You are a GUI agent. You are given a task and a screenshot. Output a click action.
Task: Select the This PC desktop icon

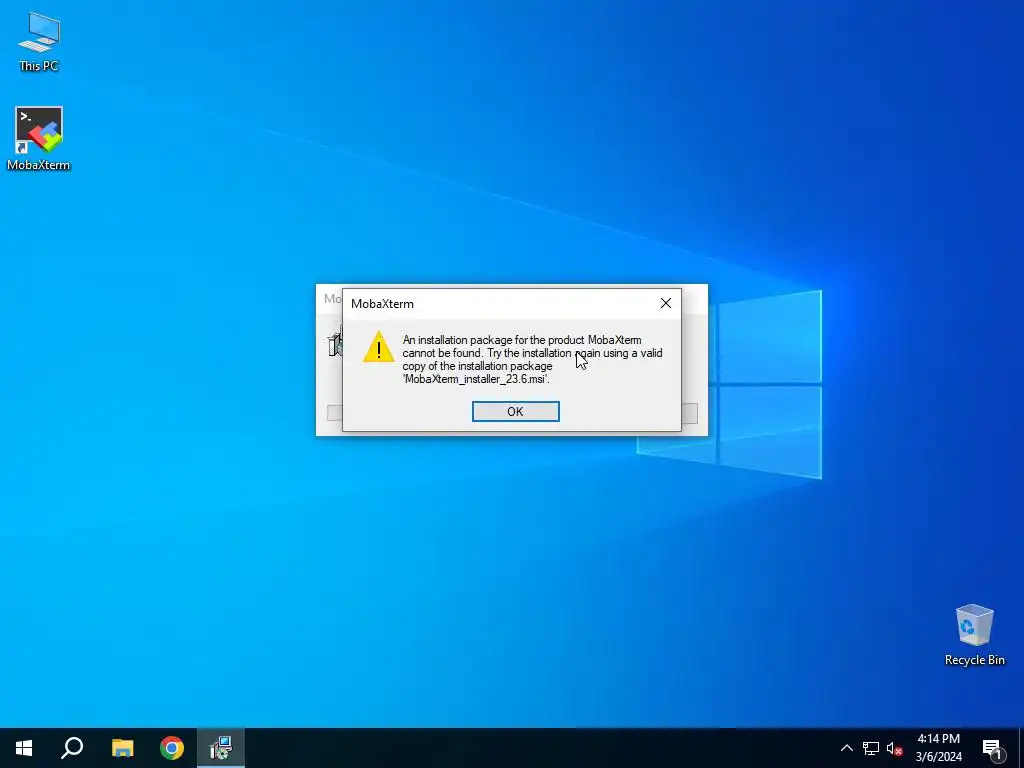coord(39,41)
